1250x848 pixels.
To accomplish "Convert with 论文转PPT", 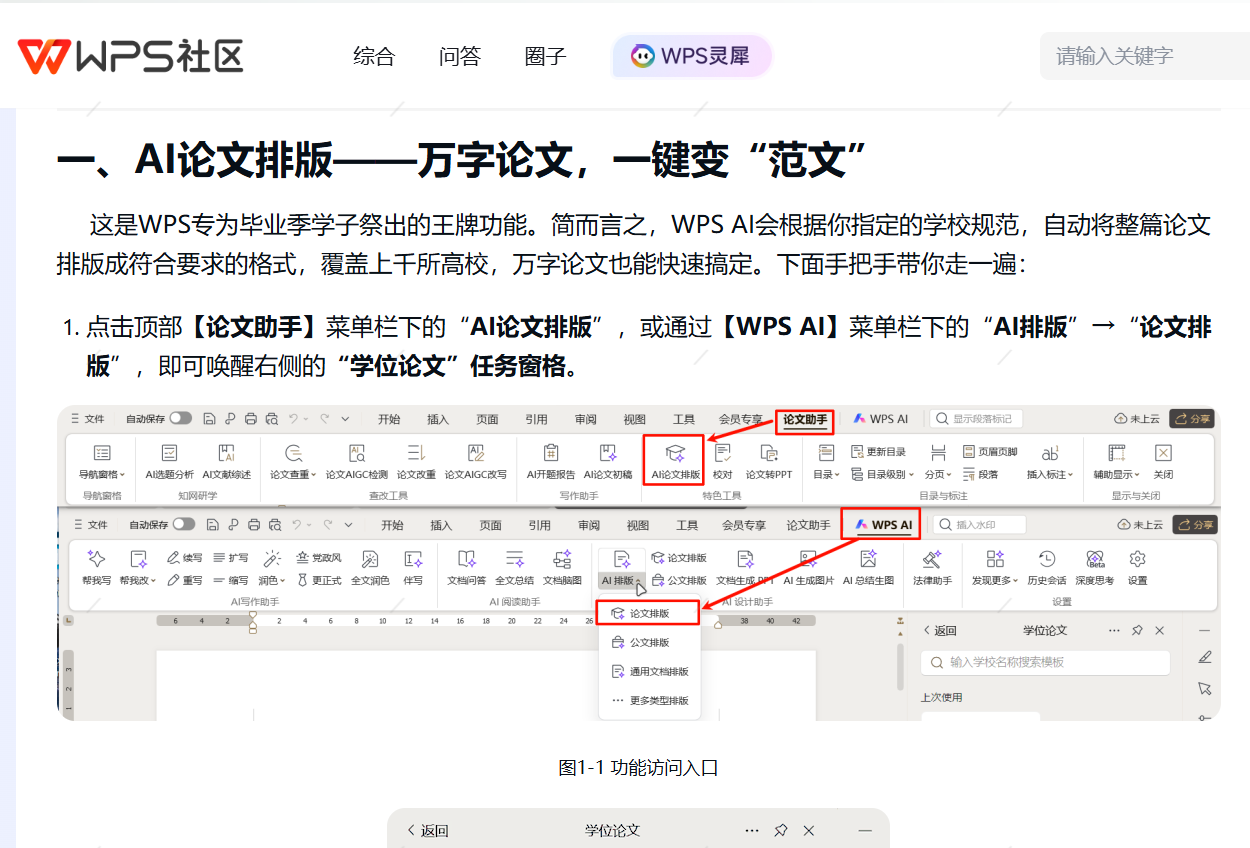I will (x=769, y=462).
